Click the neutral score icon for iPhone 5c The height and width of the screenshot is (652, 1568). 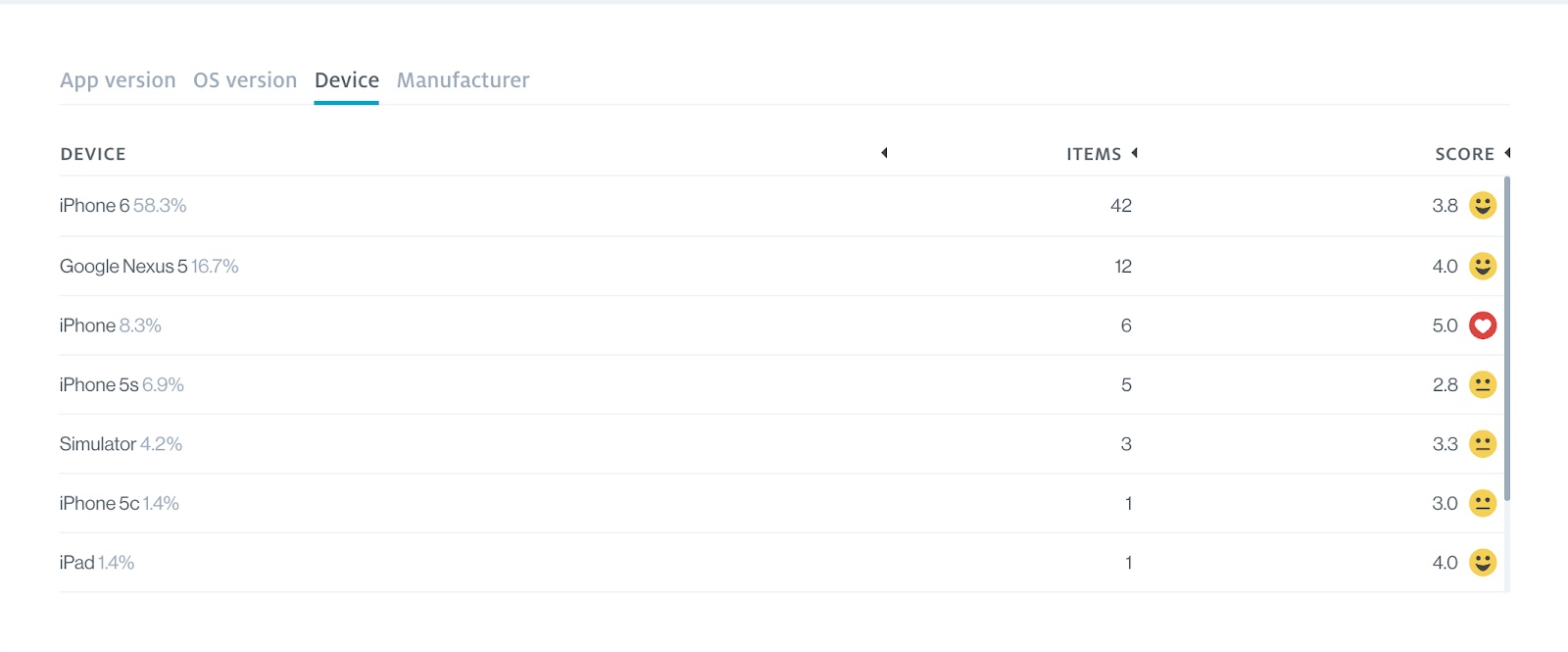coord(1483,504)
